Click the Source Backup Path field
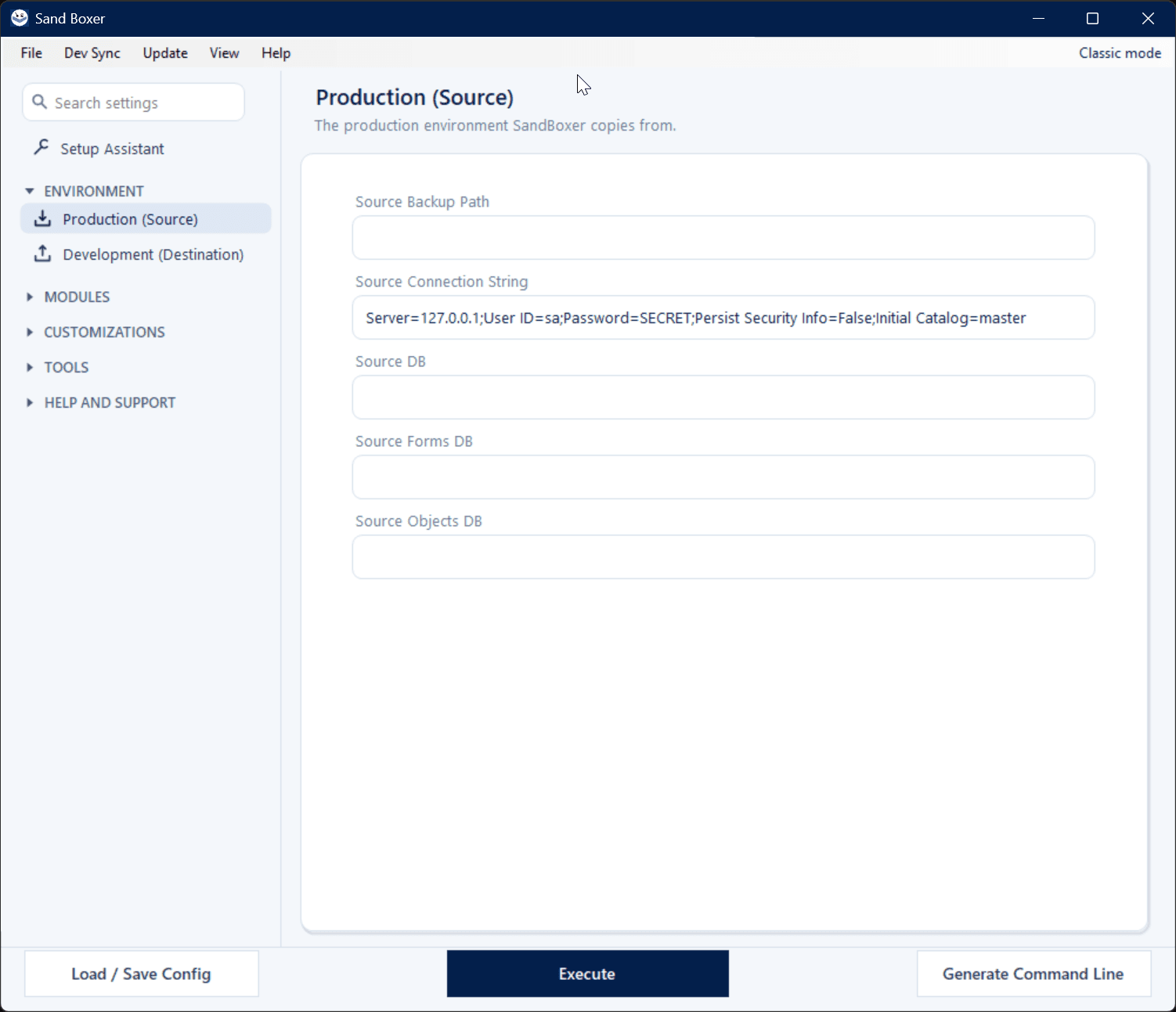Viewport: 1176px width, 1012px height. pyautogui.click(x=723, y=238)
